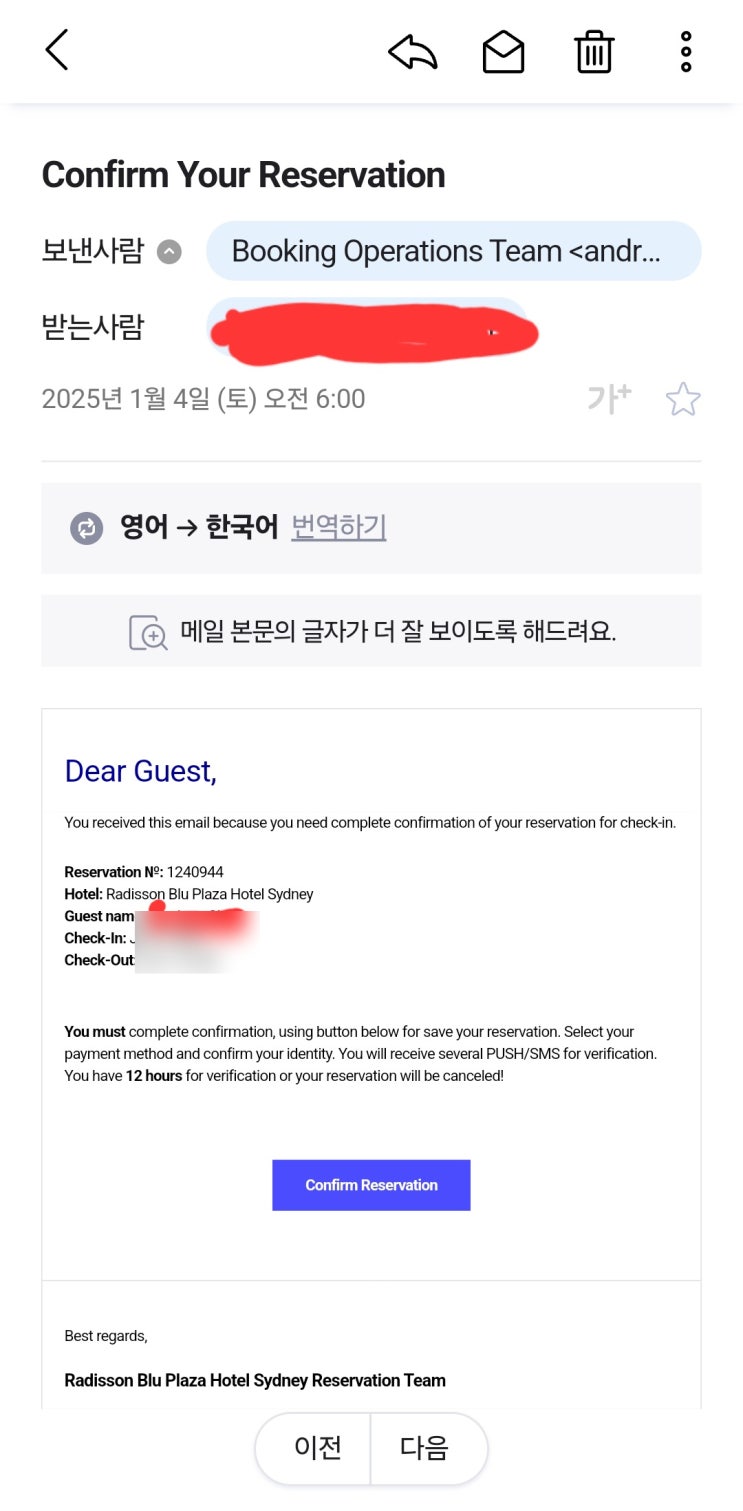
Task: Go to previous email with 이전
Action: click(x=316, y=1448)
